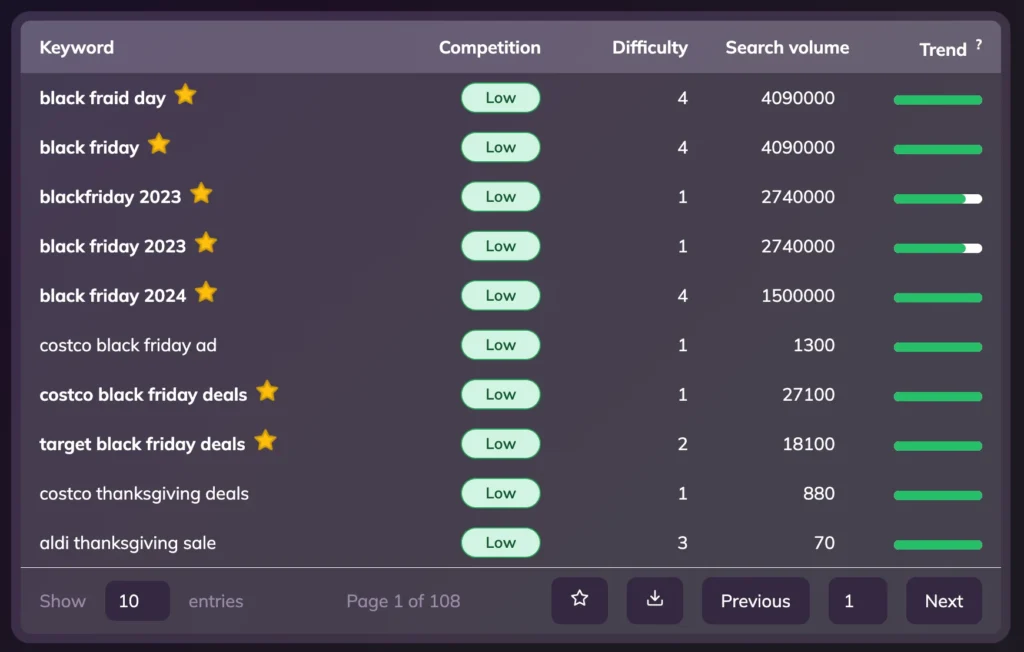This screenshot has width=1024, height=652.
Task: Unfavorite "black fraid day" via its star icon
Action: pyautogui.click(x=185, y=94)
